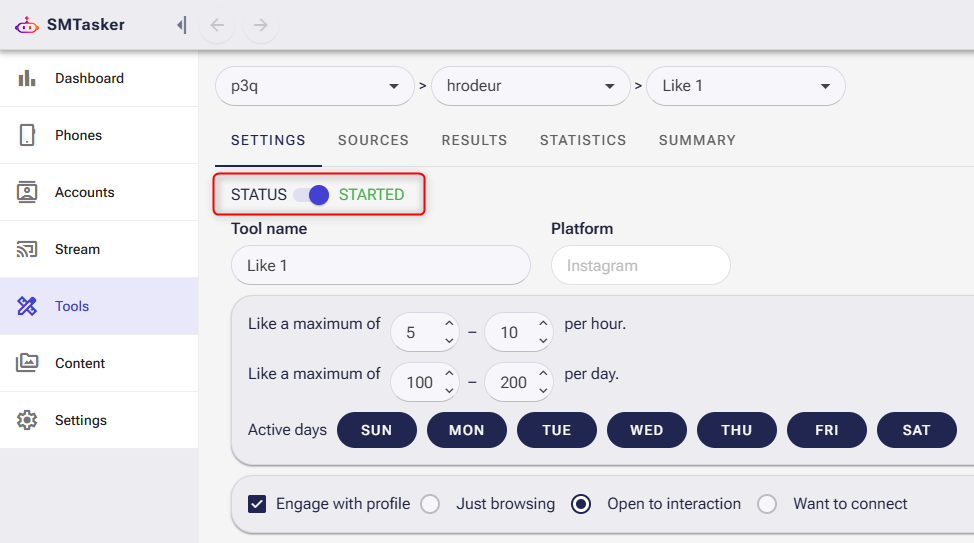The height and width of the screenshot is (543, 974).
Task: Choose the Want to connect radio option
Action: (767, 504)
